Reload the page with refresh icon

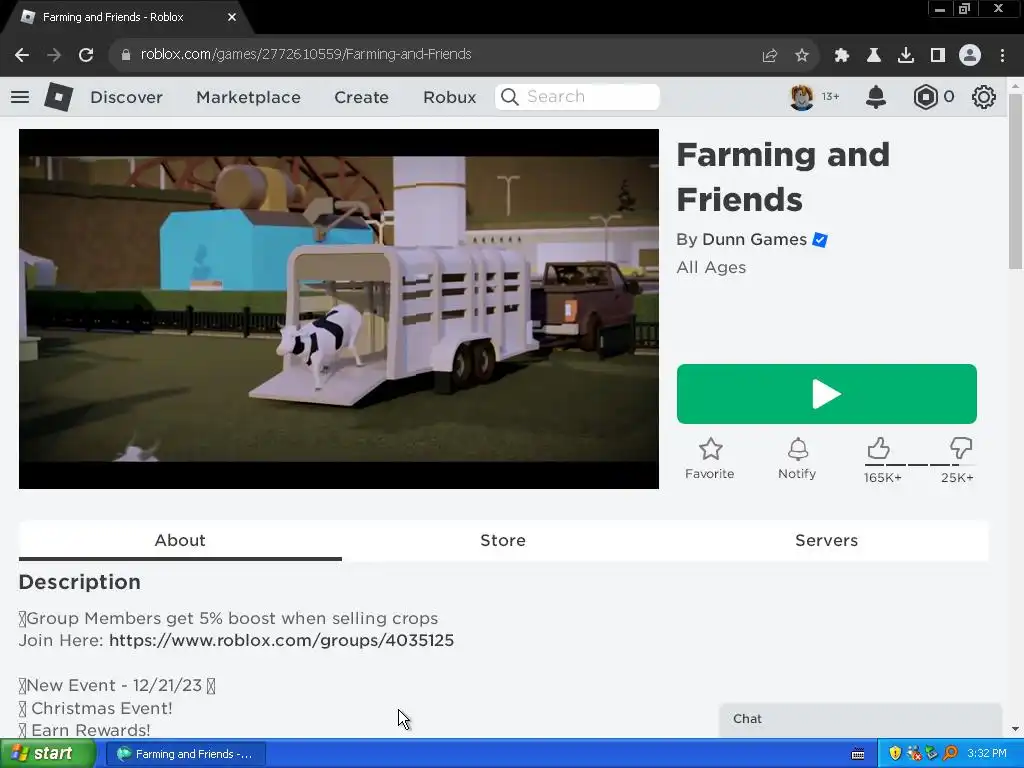(86, 55)
